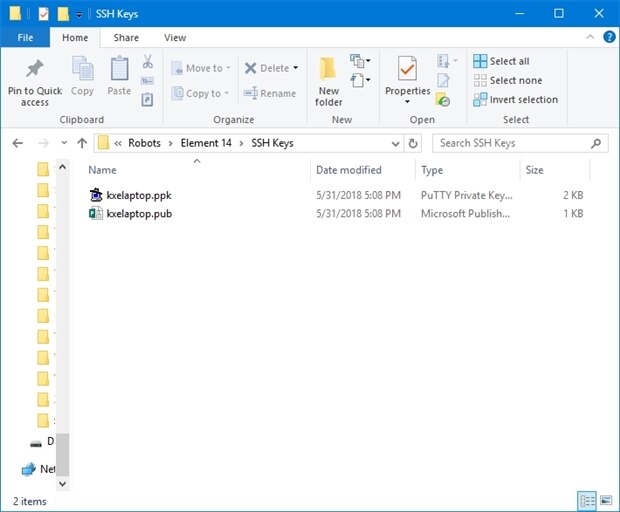Click the navigation pane scroll up arrow
Screen dimensions: 620x512
(x=62, y=167)
